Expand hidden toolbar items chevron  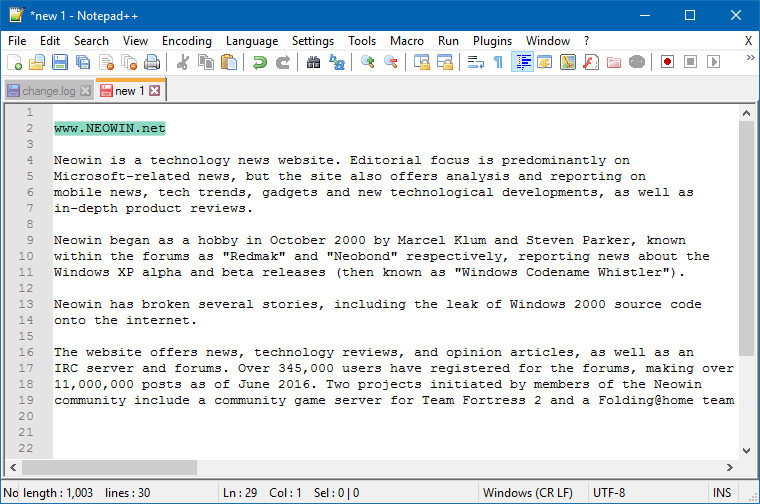(750, 58)
